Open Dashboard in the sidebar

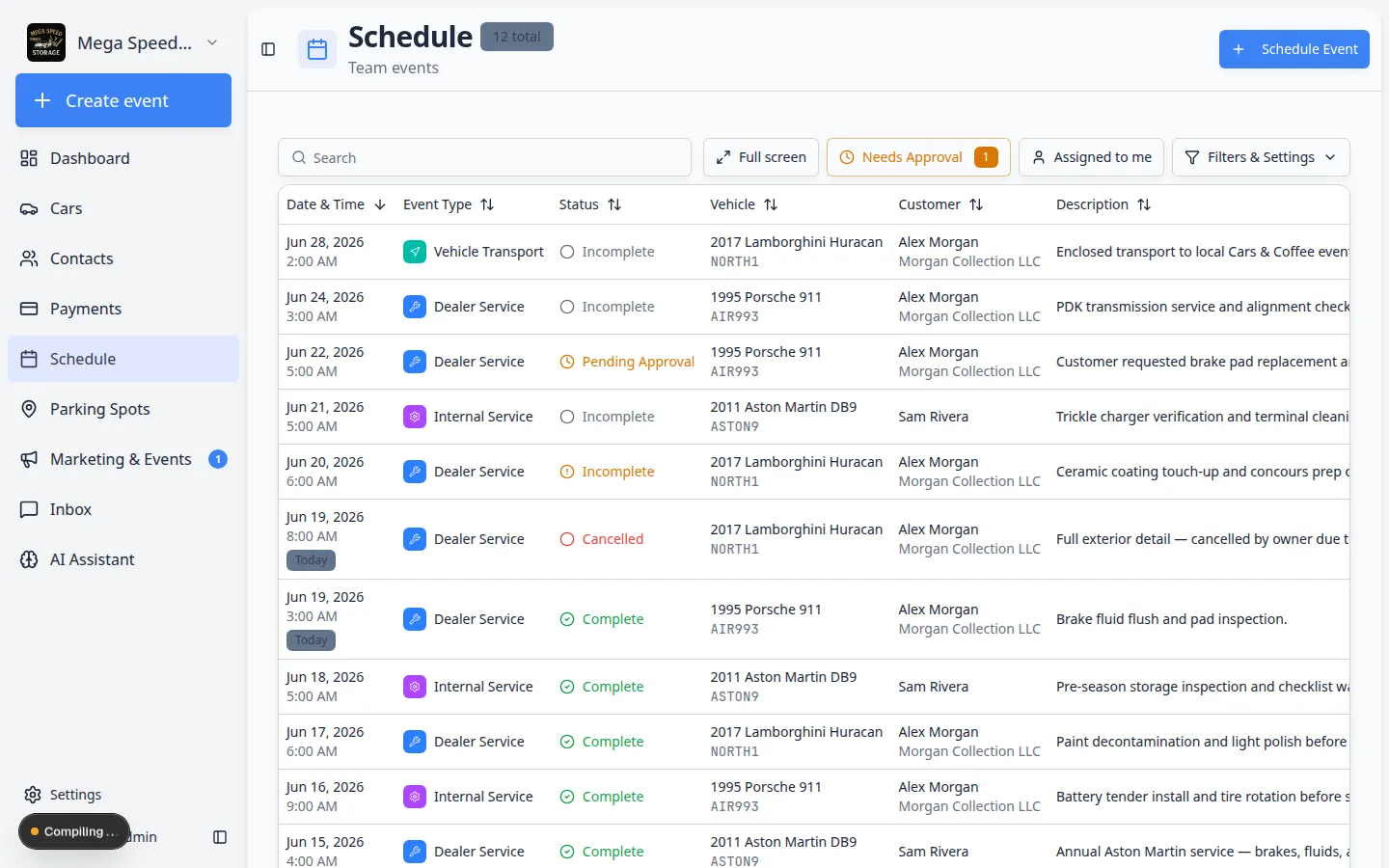123,158
